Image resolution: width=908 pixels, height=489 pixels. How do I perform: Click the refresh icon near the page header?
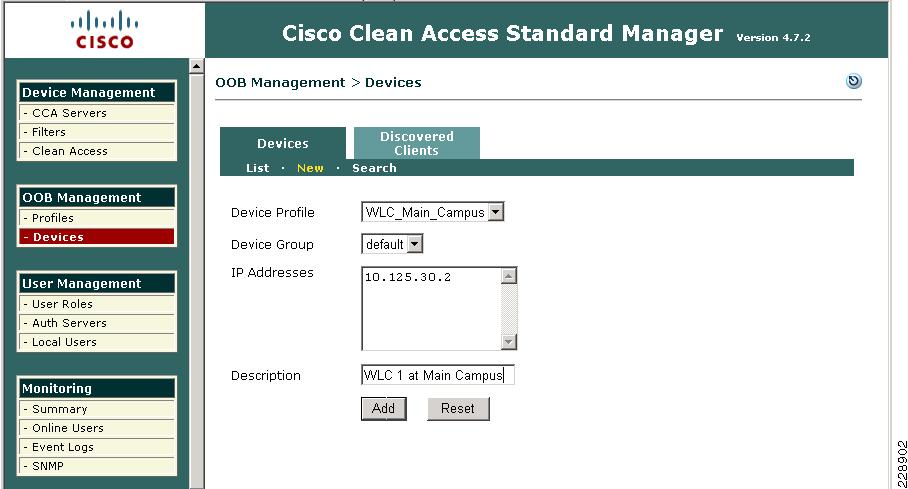coord(854,81)
